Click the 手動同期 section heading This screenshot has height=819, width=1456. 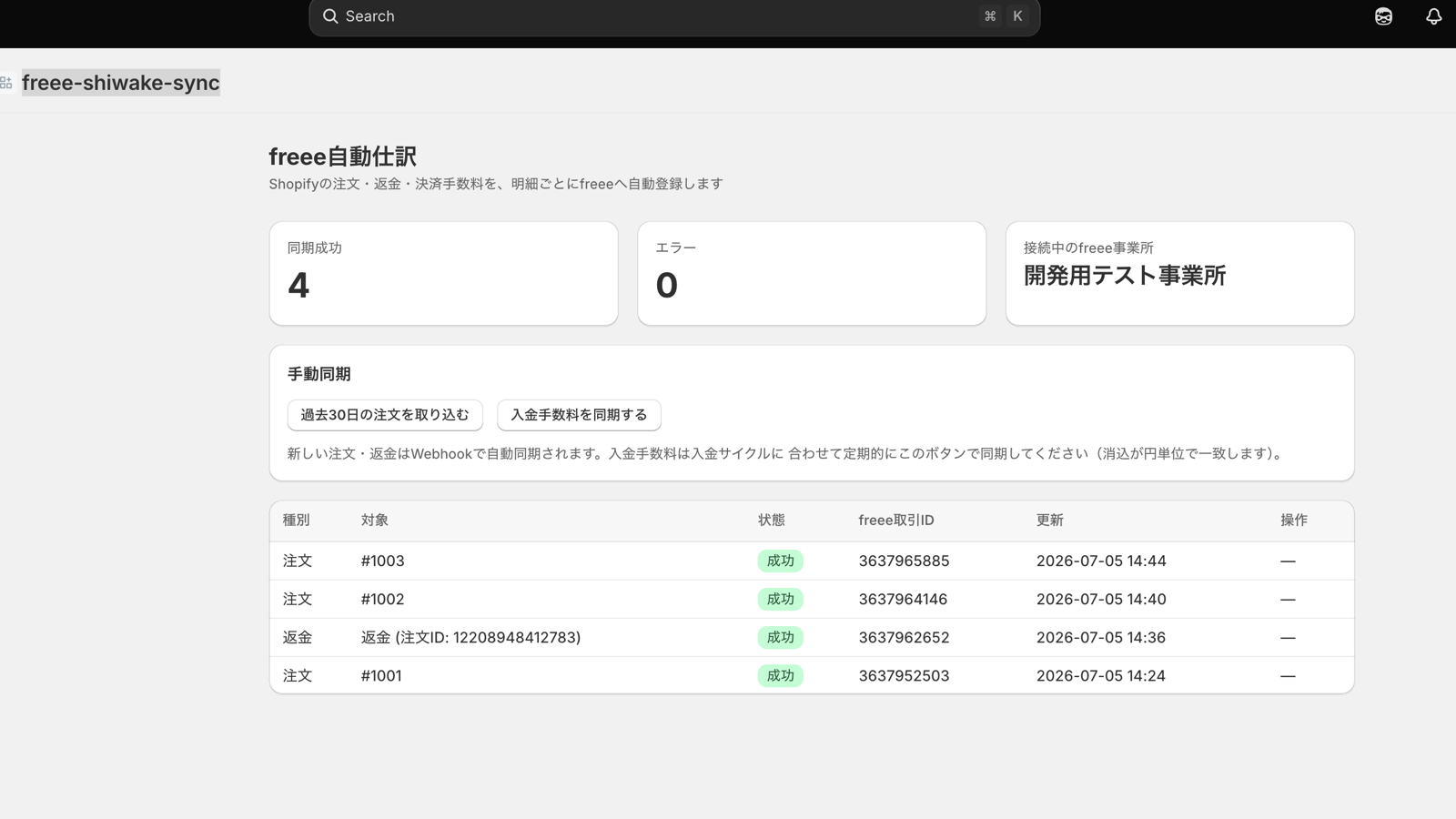point(319,374)
